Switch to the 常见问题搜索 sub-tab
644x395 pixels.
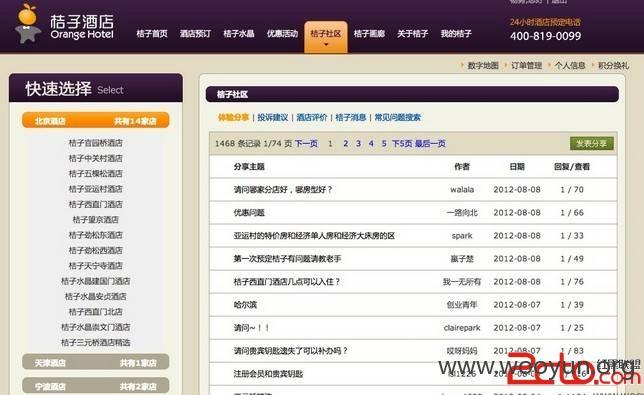click(398, 117)
